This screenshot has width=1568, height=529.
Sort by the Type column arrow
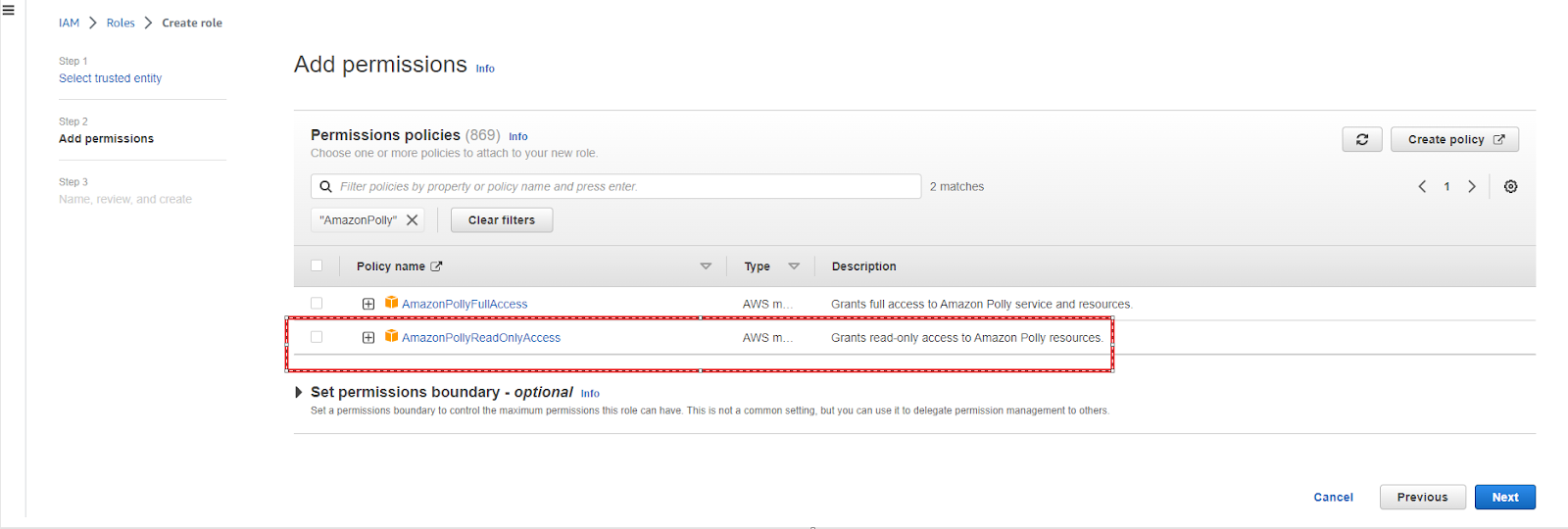(x=794, y=266)
